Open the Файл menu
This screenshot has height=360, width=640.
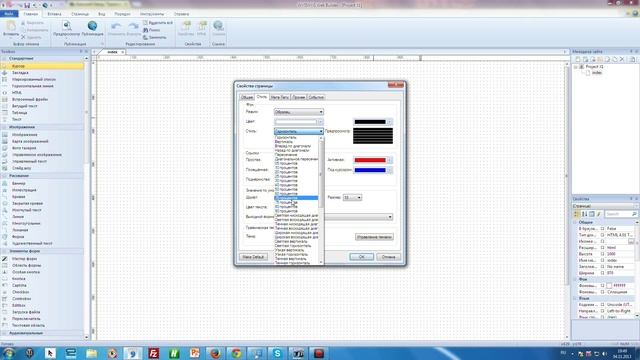pos(9,14)
